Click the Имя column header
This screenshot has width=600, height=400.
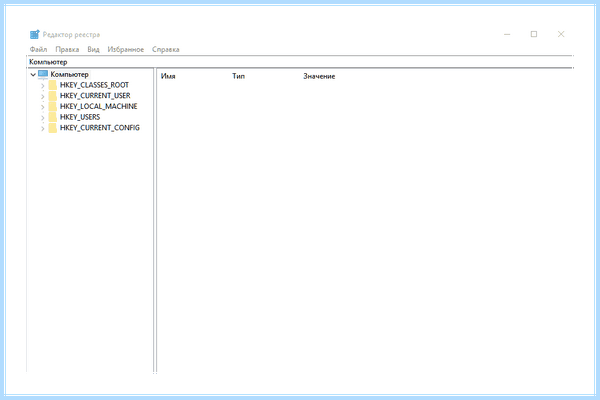(x=168, y=76)
